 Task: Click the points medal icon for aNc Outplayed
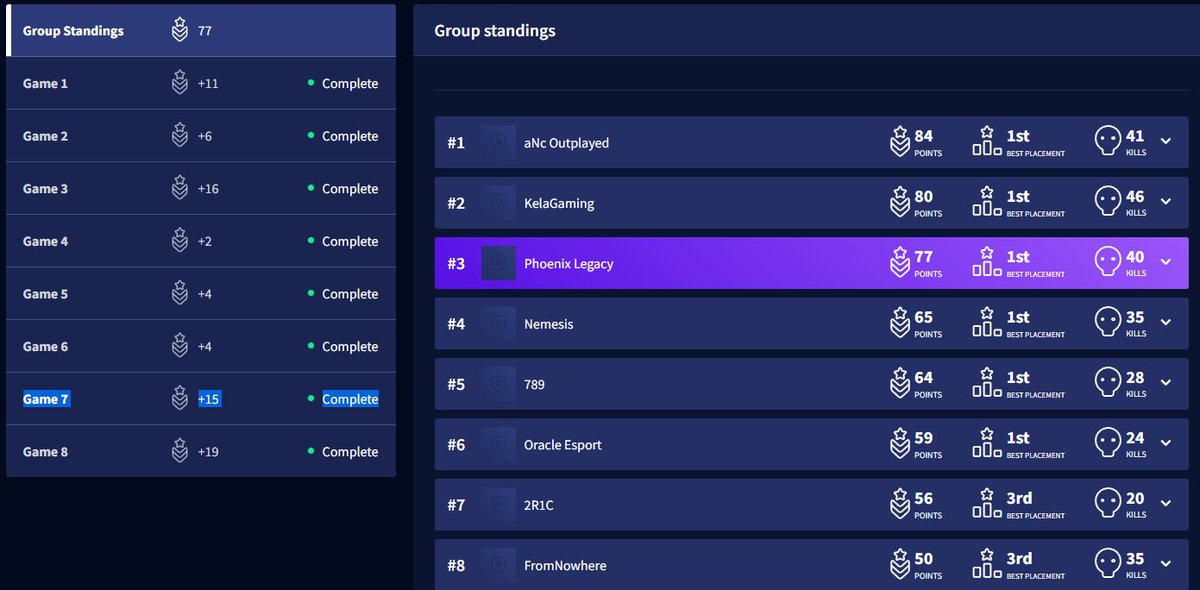[899, 142]
